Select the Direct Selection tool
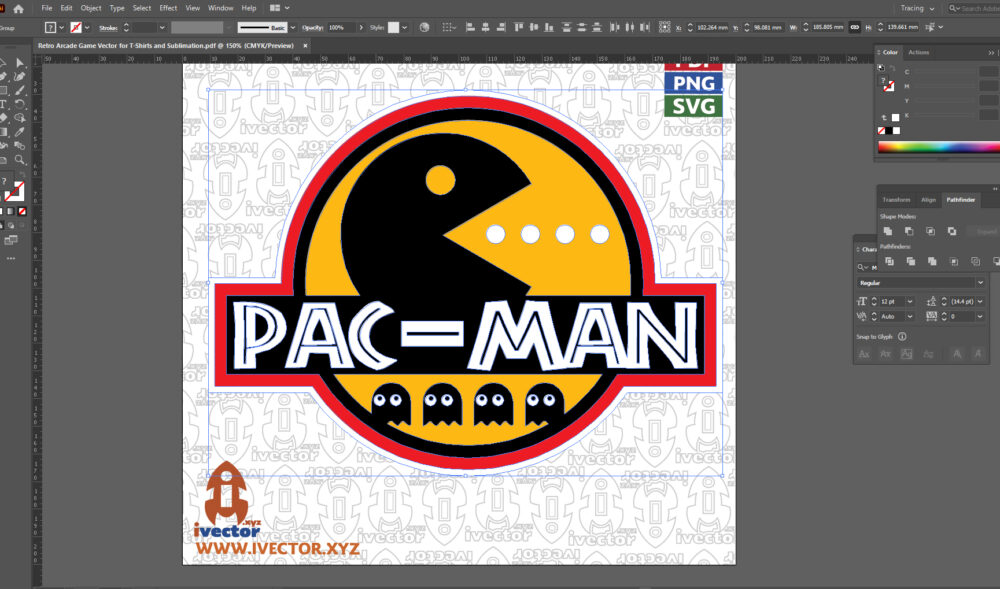Image resolution: width=1000 pixels, height=589 pixels. (x=20, y=62)
